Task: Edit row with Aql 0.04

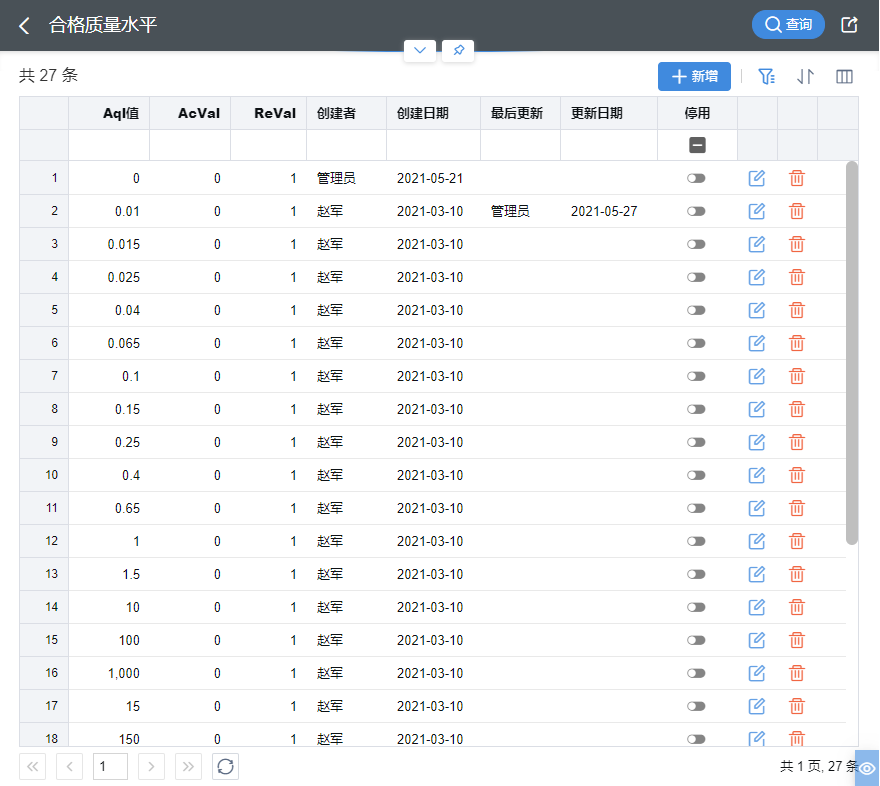Action: pos(757,310)
